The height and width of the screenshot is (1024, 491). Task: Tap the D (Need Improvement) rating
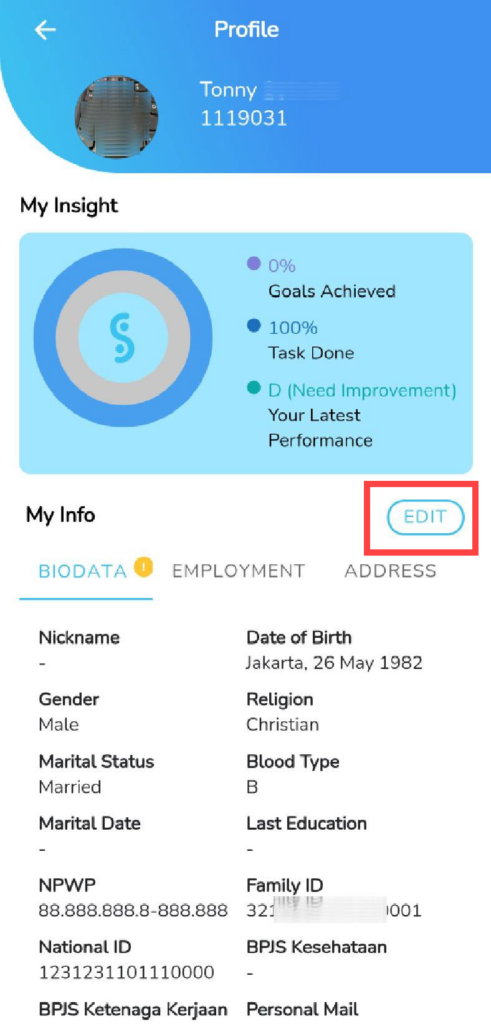tap(362, 391)
